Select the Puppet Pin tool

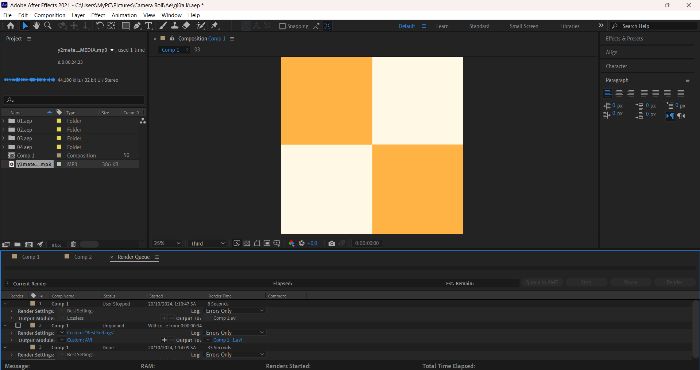(215, 26)
